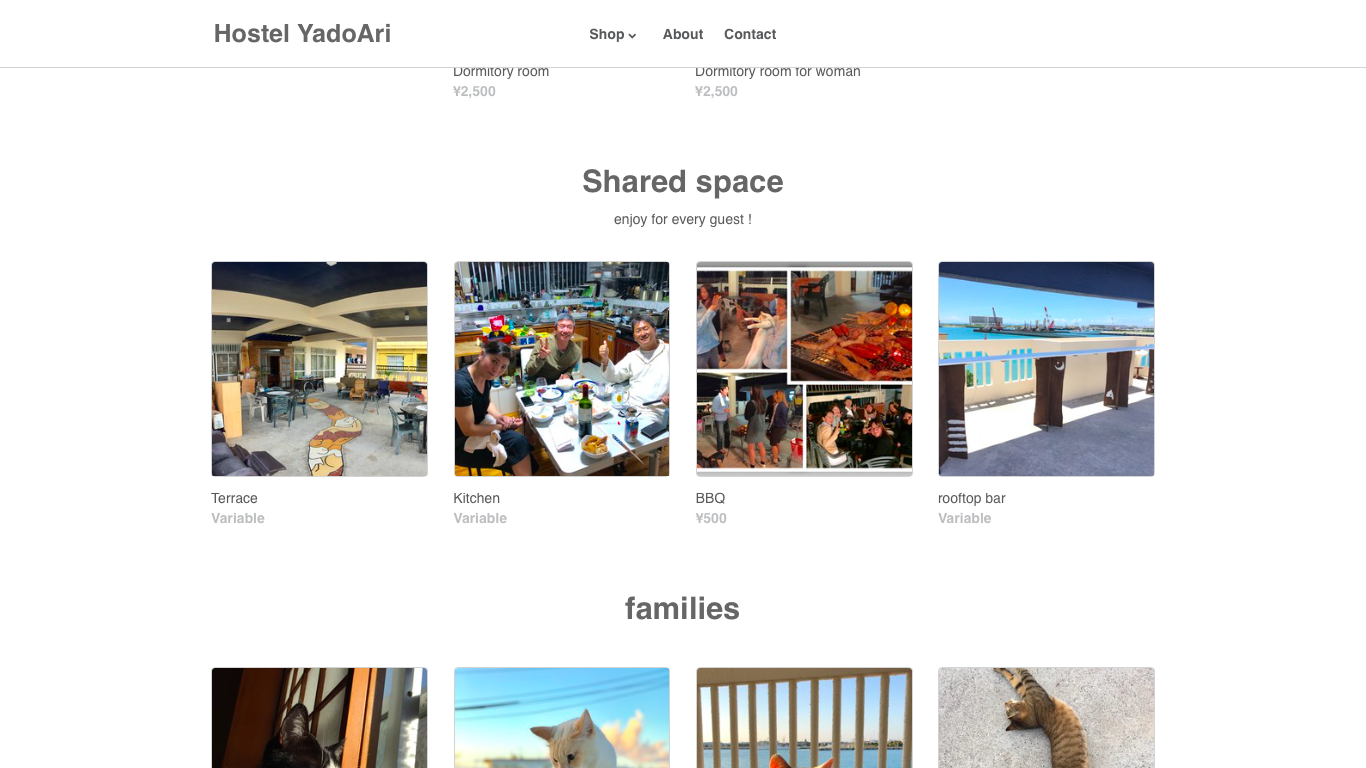Viewport: 1366px width, 768px height.
Task: Open the Terrace photo thumbnail
Action: coord(319,369)
